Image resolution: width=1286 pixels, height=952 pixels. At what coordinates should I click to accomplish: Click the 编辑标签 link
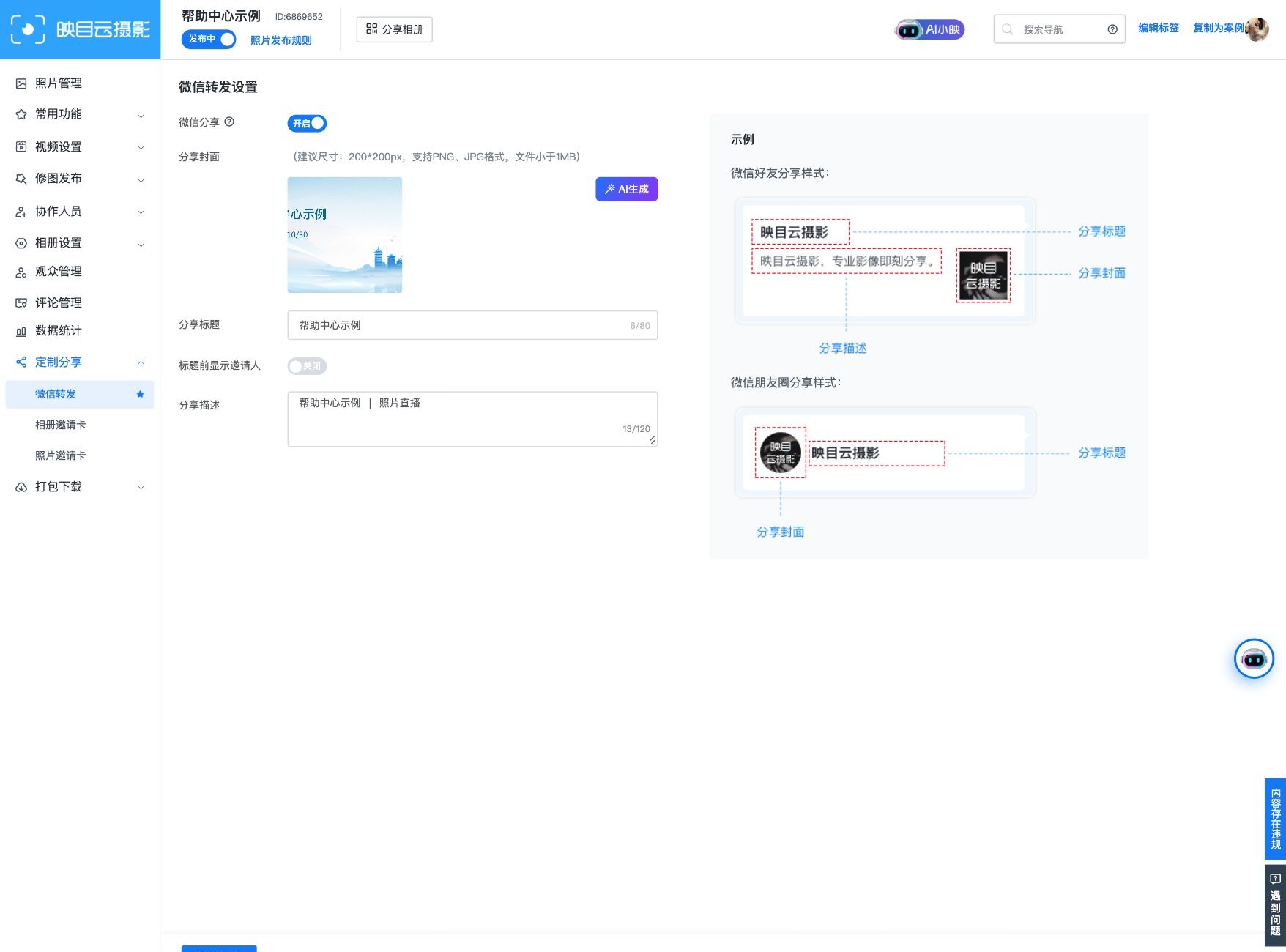(1159, 28)
